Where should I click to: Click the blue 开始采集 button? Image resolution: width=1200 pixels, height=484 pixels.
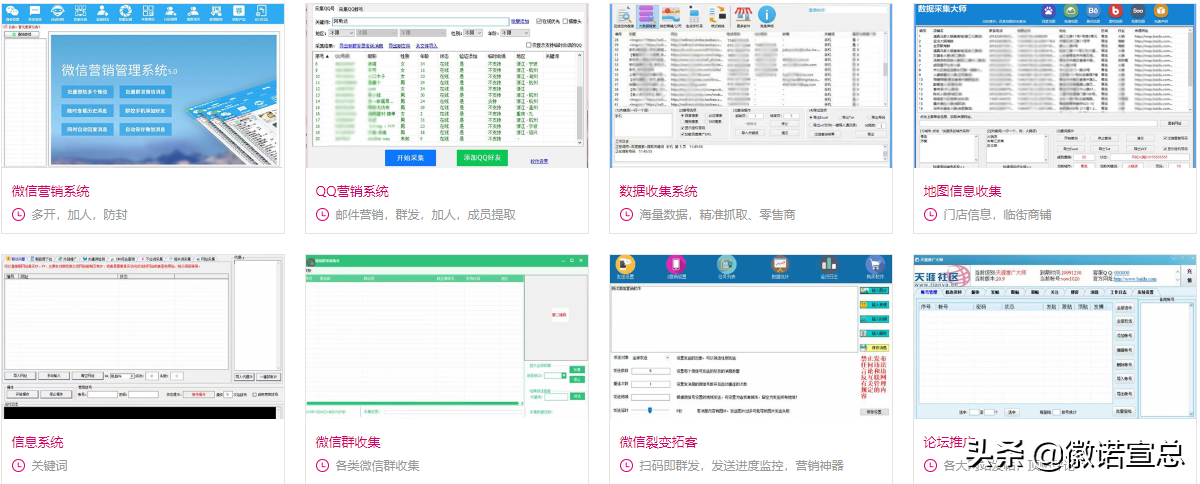[410, 157]
